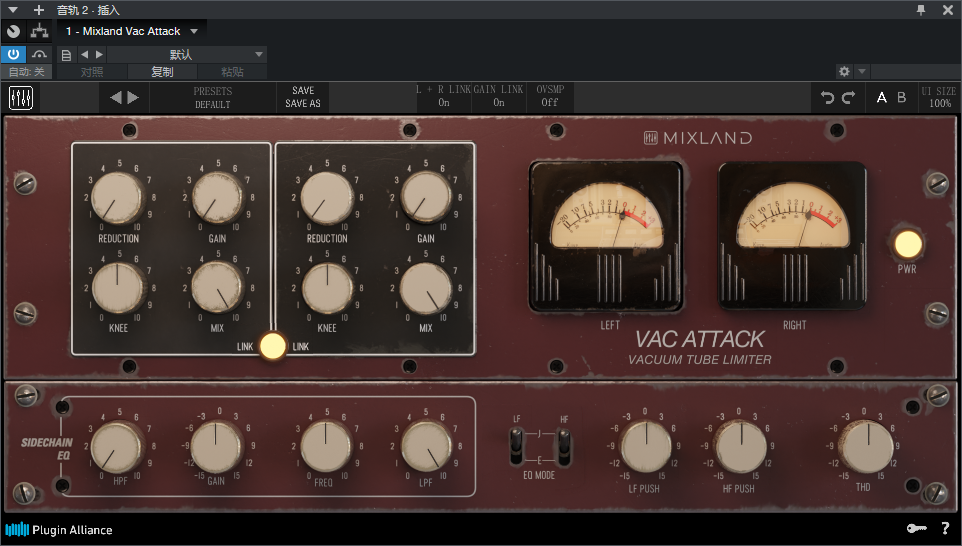962x546 pixels.
Task: Click the right channel KNEE knob
Action: [327, 287]
